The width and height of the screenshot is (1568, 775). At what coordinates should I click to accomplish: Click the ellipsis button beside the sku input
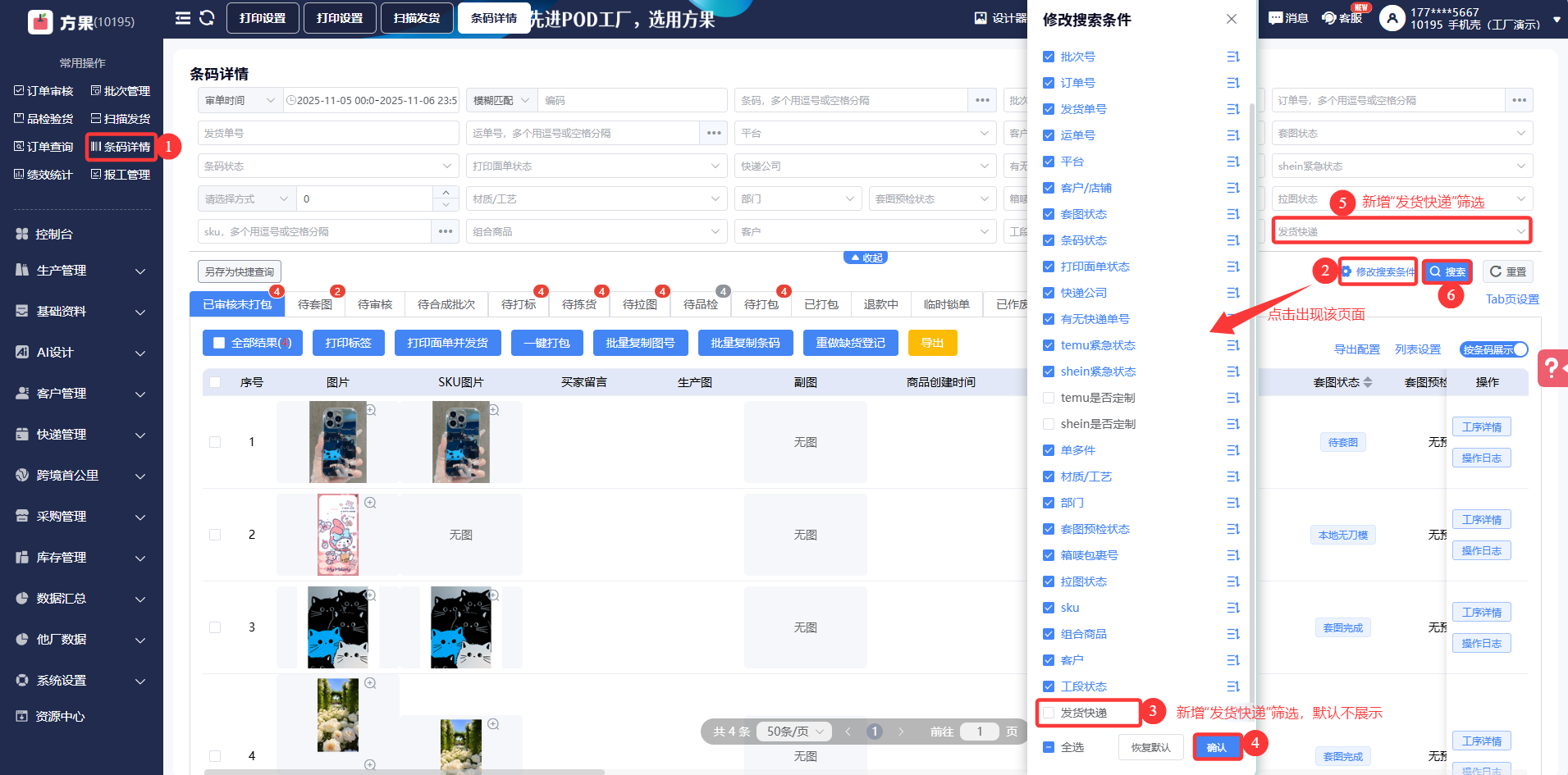tap(446, 231)
